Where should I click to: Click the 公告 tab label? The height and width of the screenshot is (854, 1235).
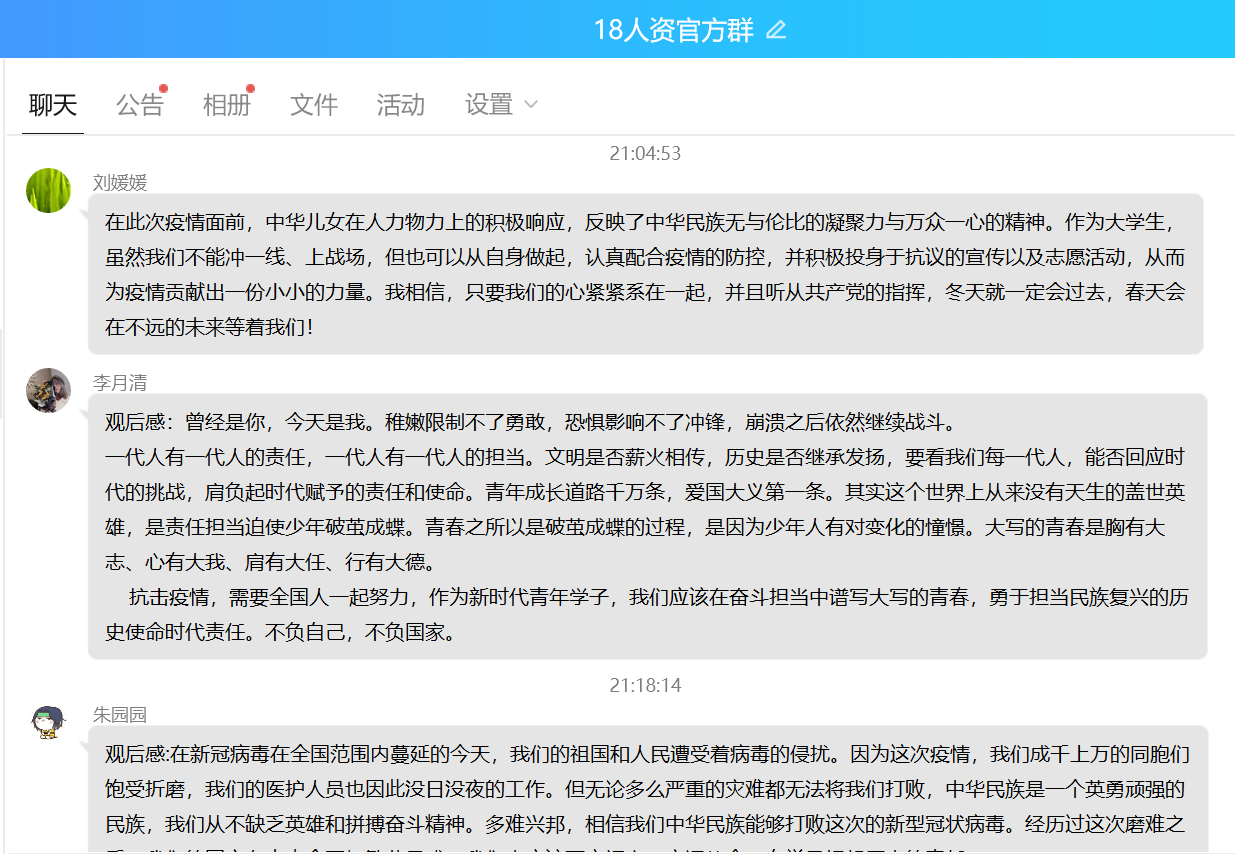(139, 105)
